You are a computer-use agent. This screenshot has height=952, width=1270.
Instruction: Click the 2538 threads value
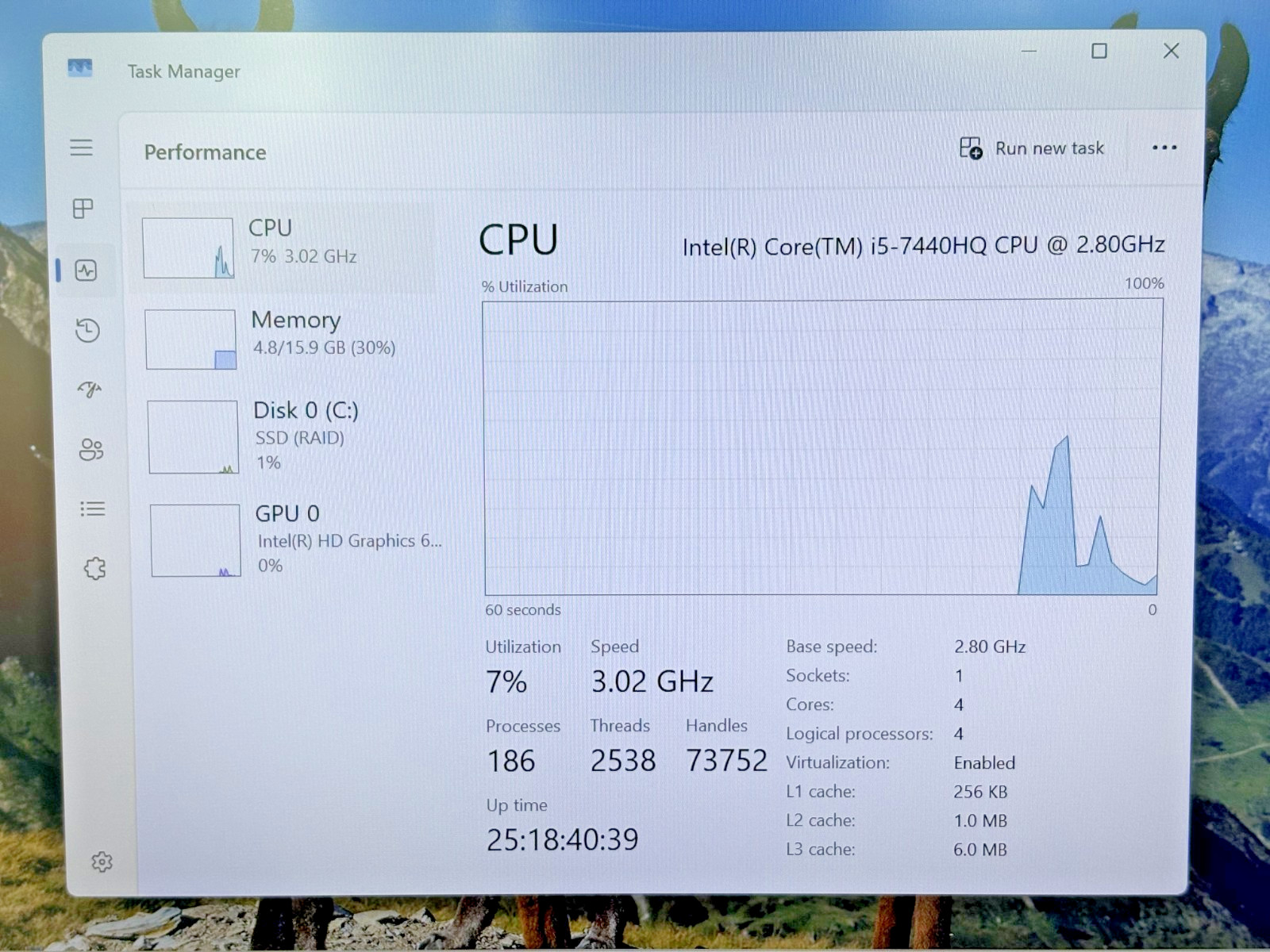pos(623,760)
